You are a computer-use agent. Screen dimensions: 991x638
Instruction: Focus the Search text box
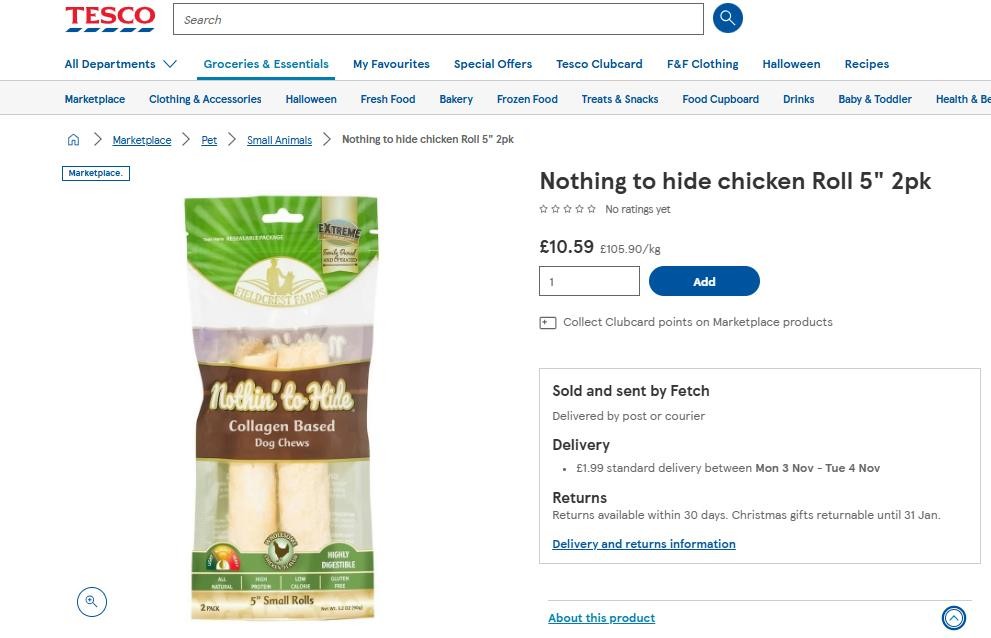click(x=438, y=19)
